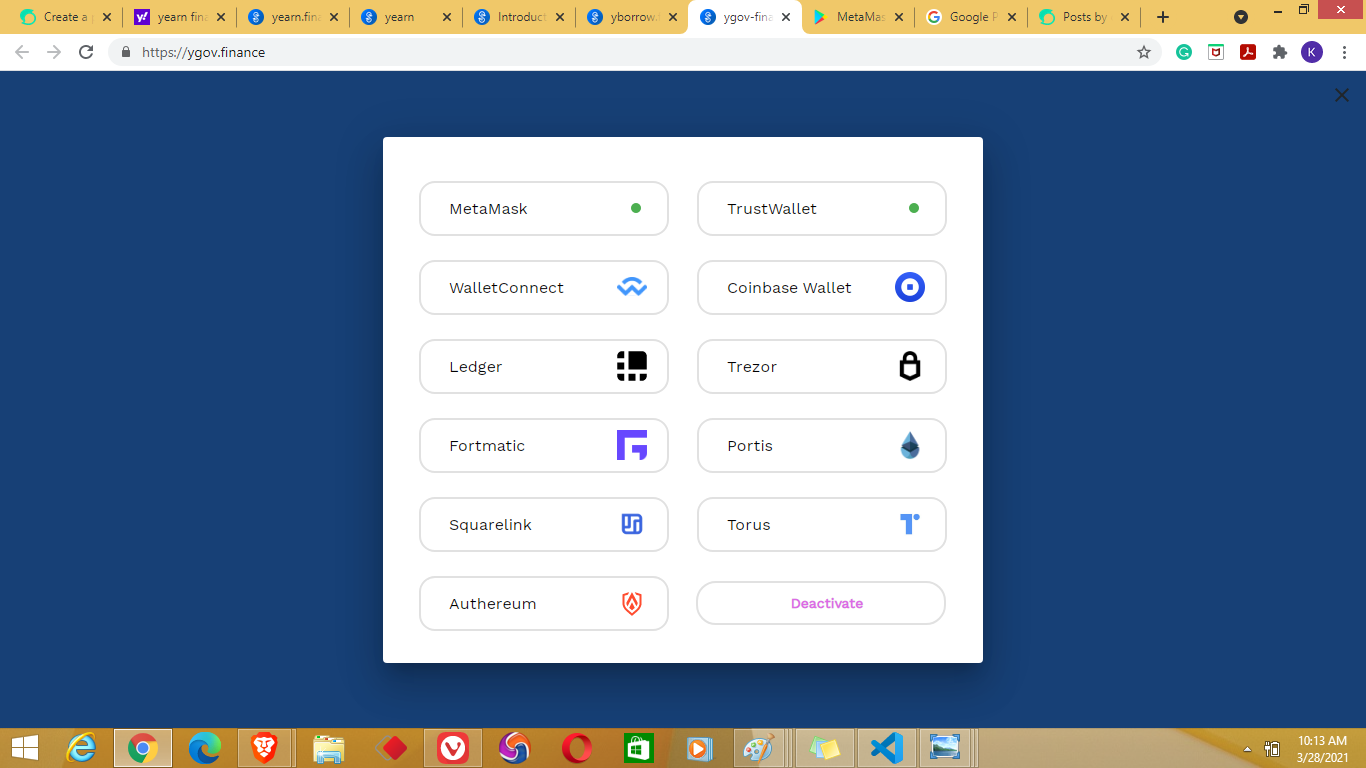Launch Vivaldi browser from taskbar
Viewport: 1366px width, 768px height.
(453, 748)
